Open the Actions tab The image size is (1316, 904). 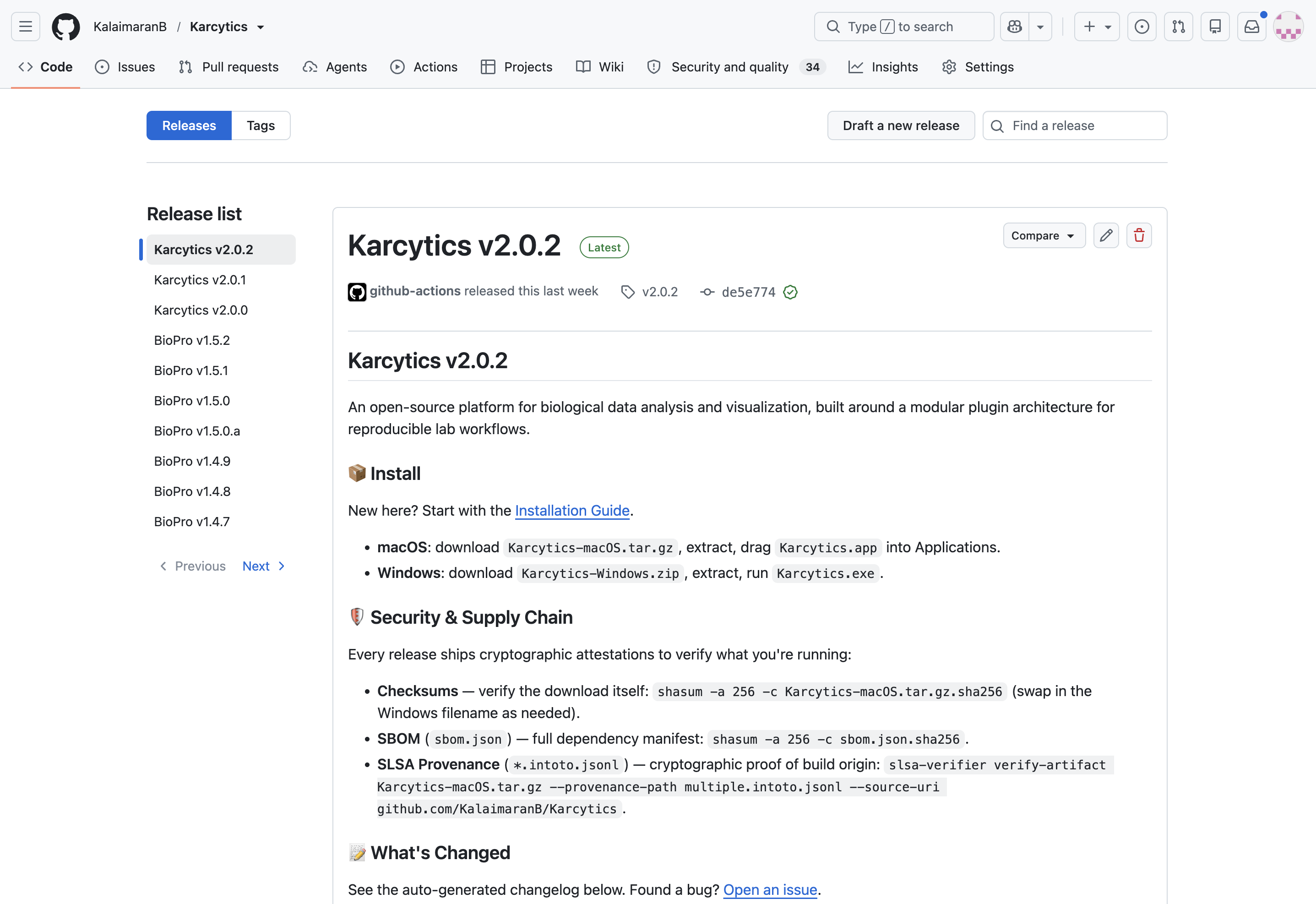pyautogui.click(x=424, y=67)
